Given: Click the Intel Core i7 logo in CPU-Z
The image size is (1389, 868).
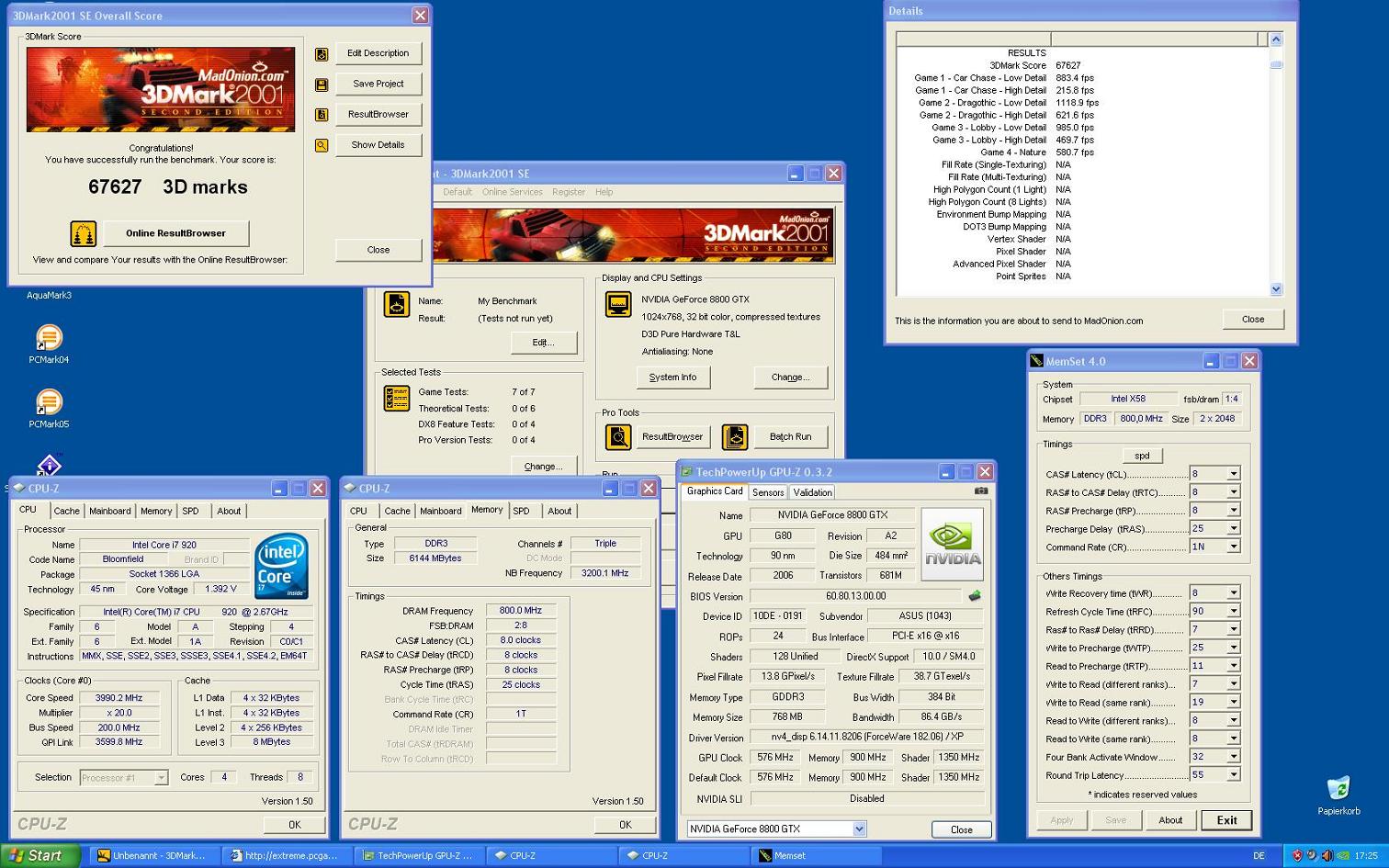Looking at the screenshot, I should [x=281, y=566].
